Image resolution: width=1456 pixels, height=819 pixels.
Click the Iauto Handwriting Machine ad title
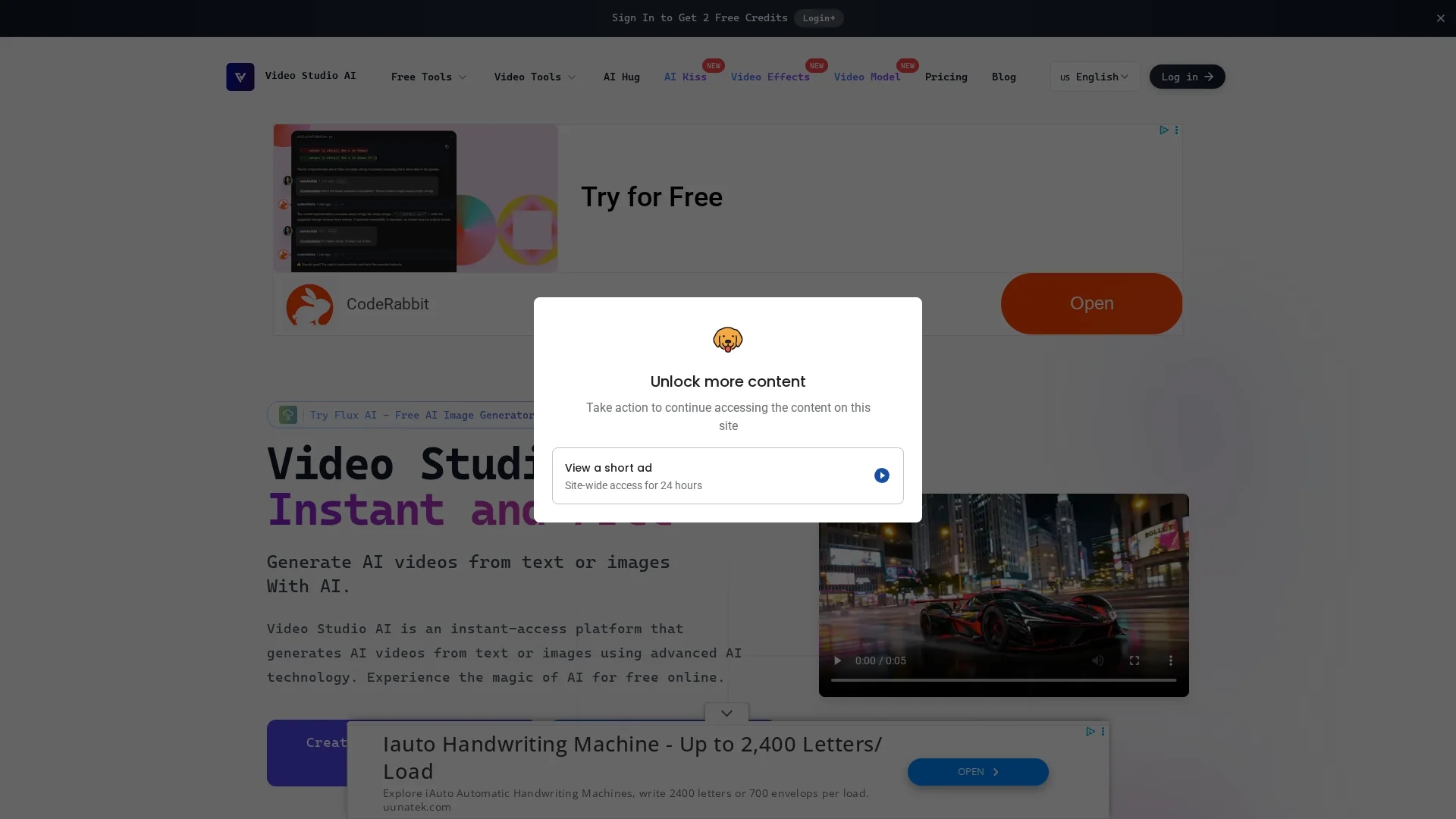632,758
